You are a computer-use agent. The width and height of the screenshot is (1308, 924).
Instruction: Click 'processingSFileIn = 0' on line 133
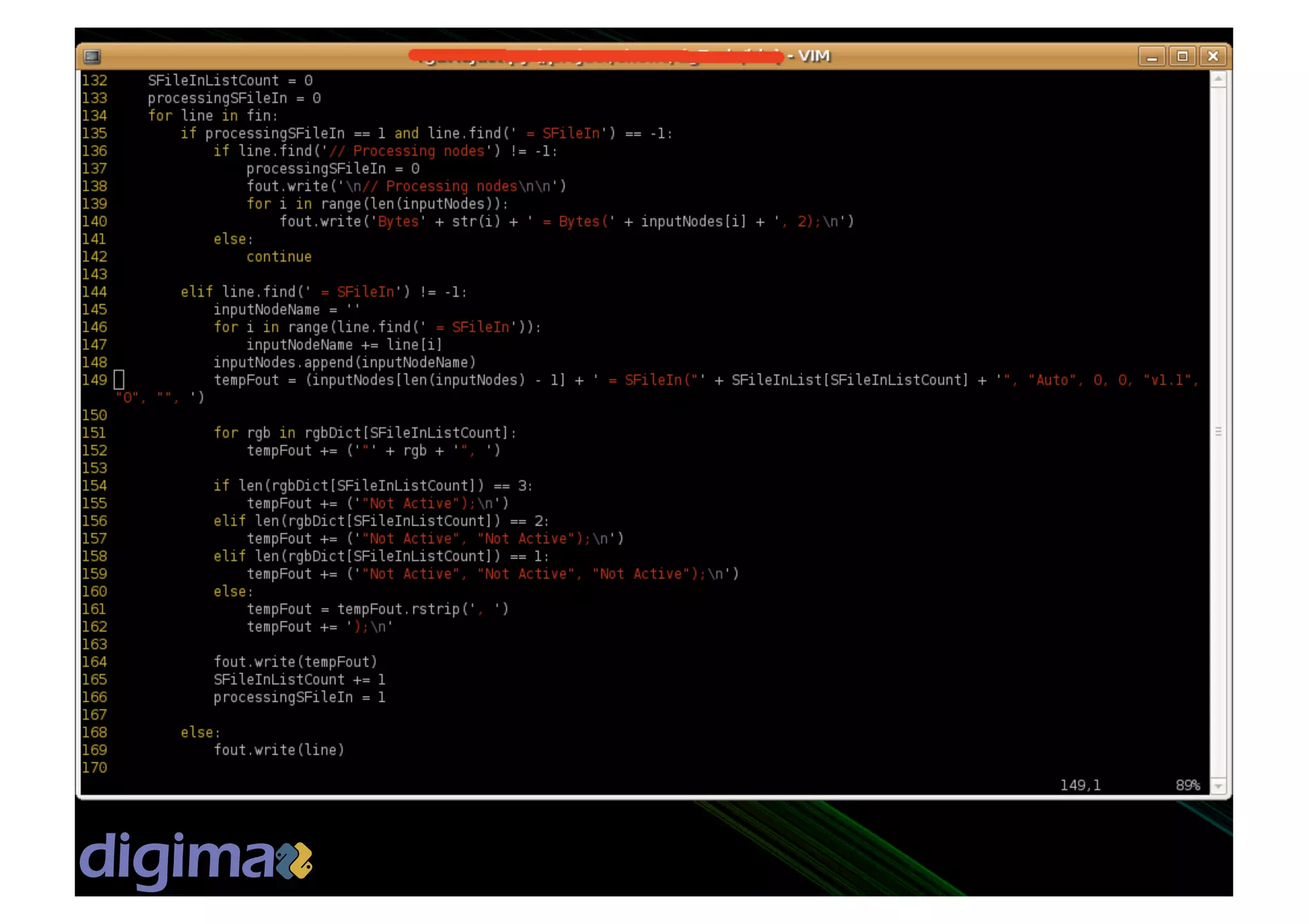(234, 98)
